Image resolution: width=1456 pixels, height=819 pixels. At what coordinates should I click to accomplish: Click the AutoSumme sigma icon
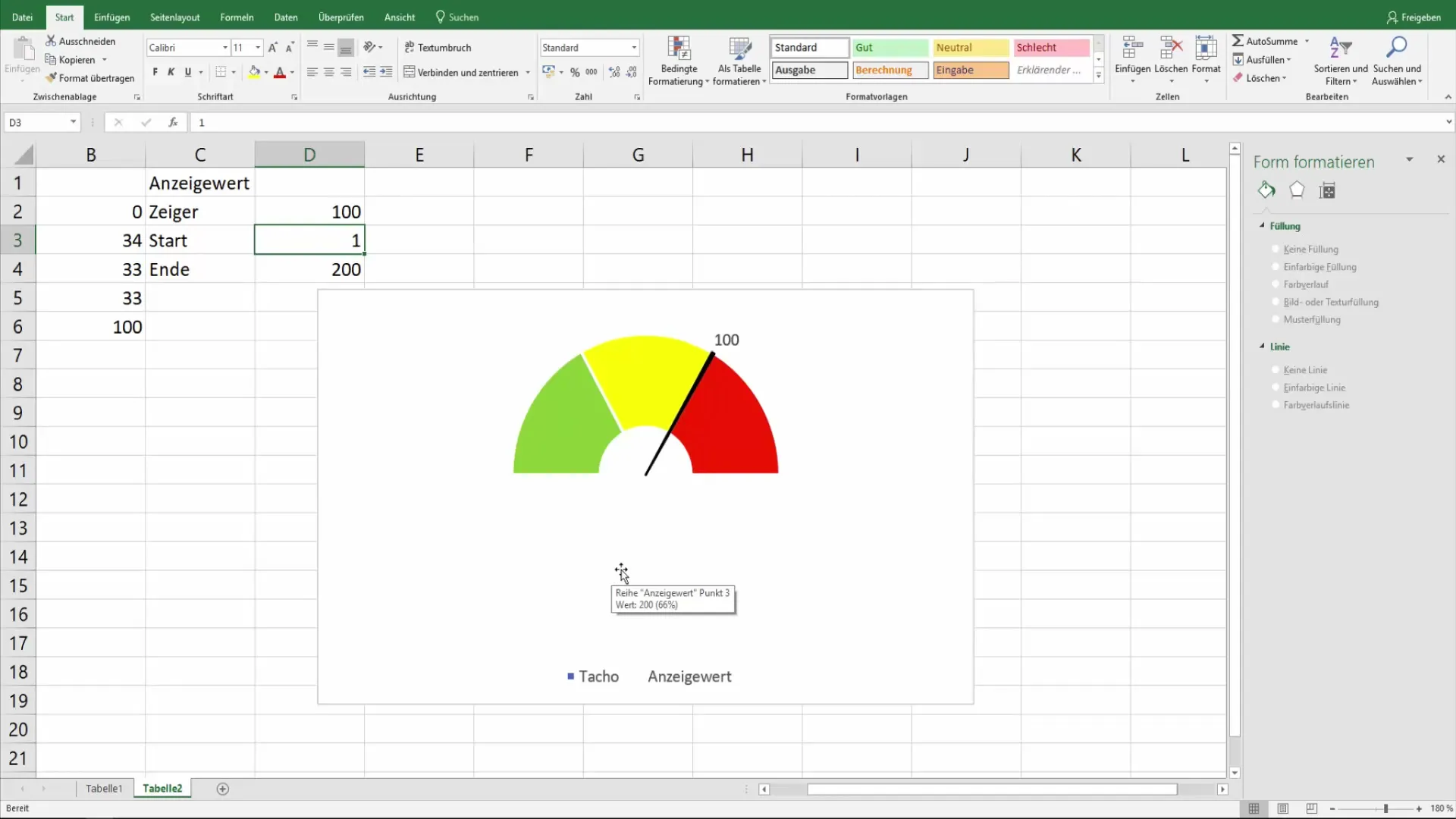tap(1238, 41)
